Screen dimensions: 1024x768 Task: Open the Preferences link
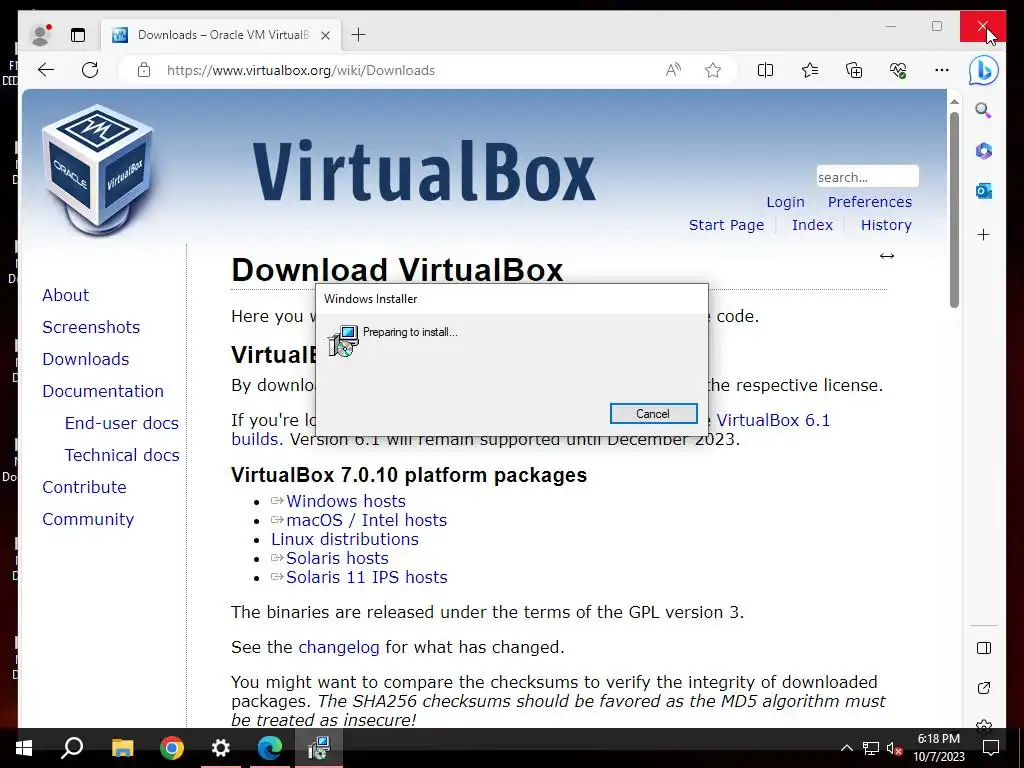coord(870,202)
